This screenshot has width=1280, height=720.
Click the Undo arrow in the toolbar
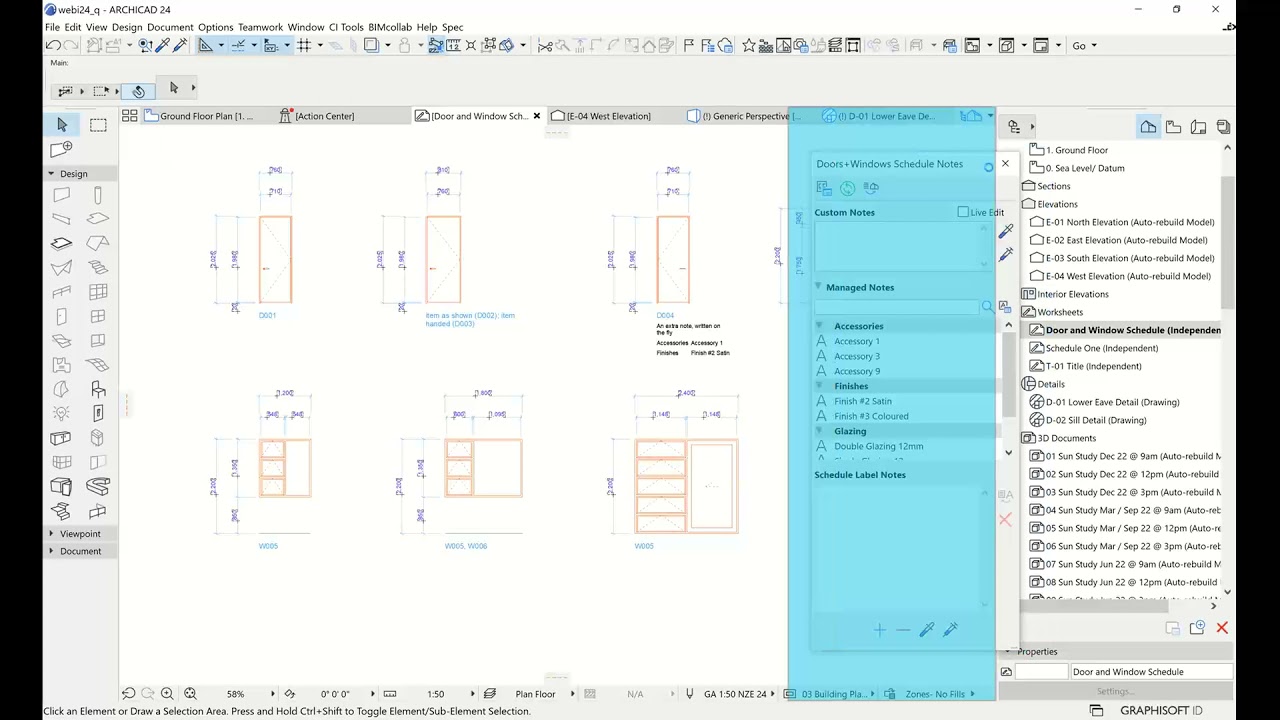click(53, 45)
